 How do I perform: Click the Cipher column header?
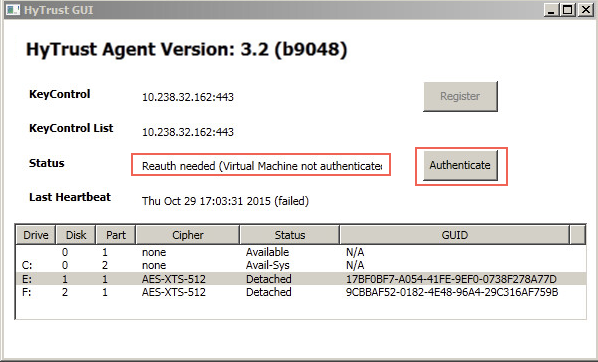(188, 235)
